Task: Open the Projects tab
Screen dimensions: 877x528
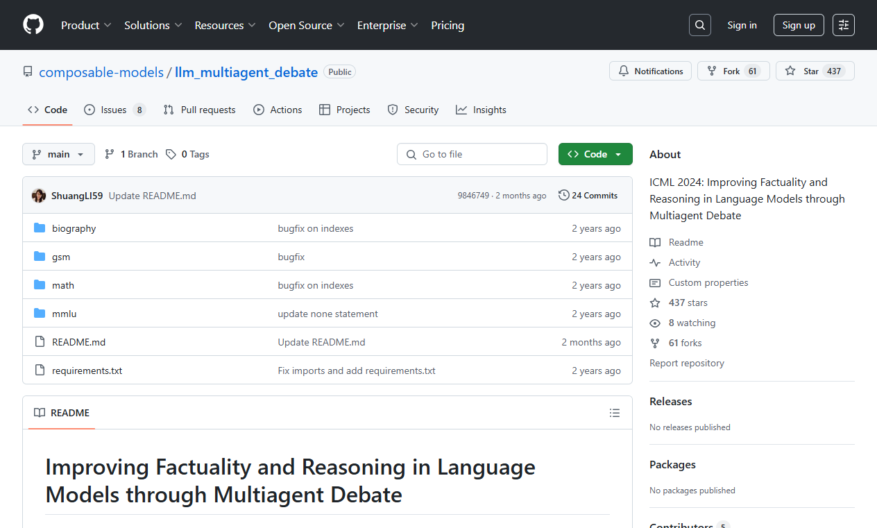Action: (x=345, y=110)
